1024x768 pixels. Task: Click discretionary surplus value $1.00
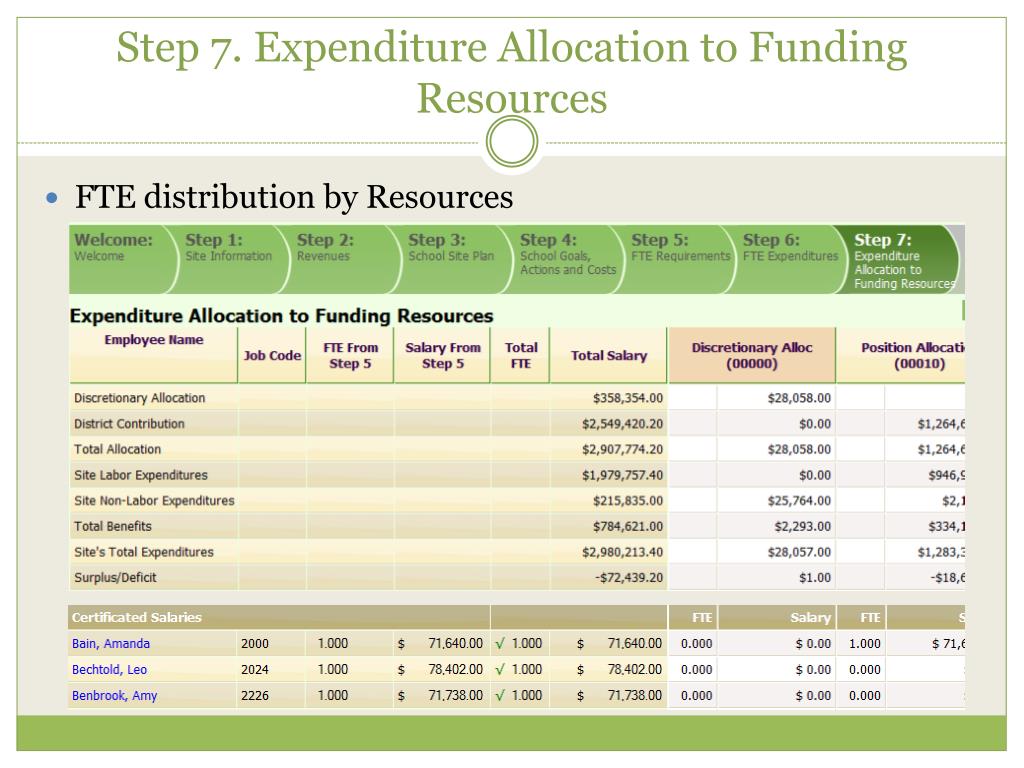pos(814,577)
